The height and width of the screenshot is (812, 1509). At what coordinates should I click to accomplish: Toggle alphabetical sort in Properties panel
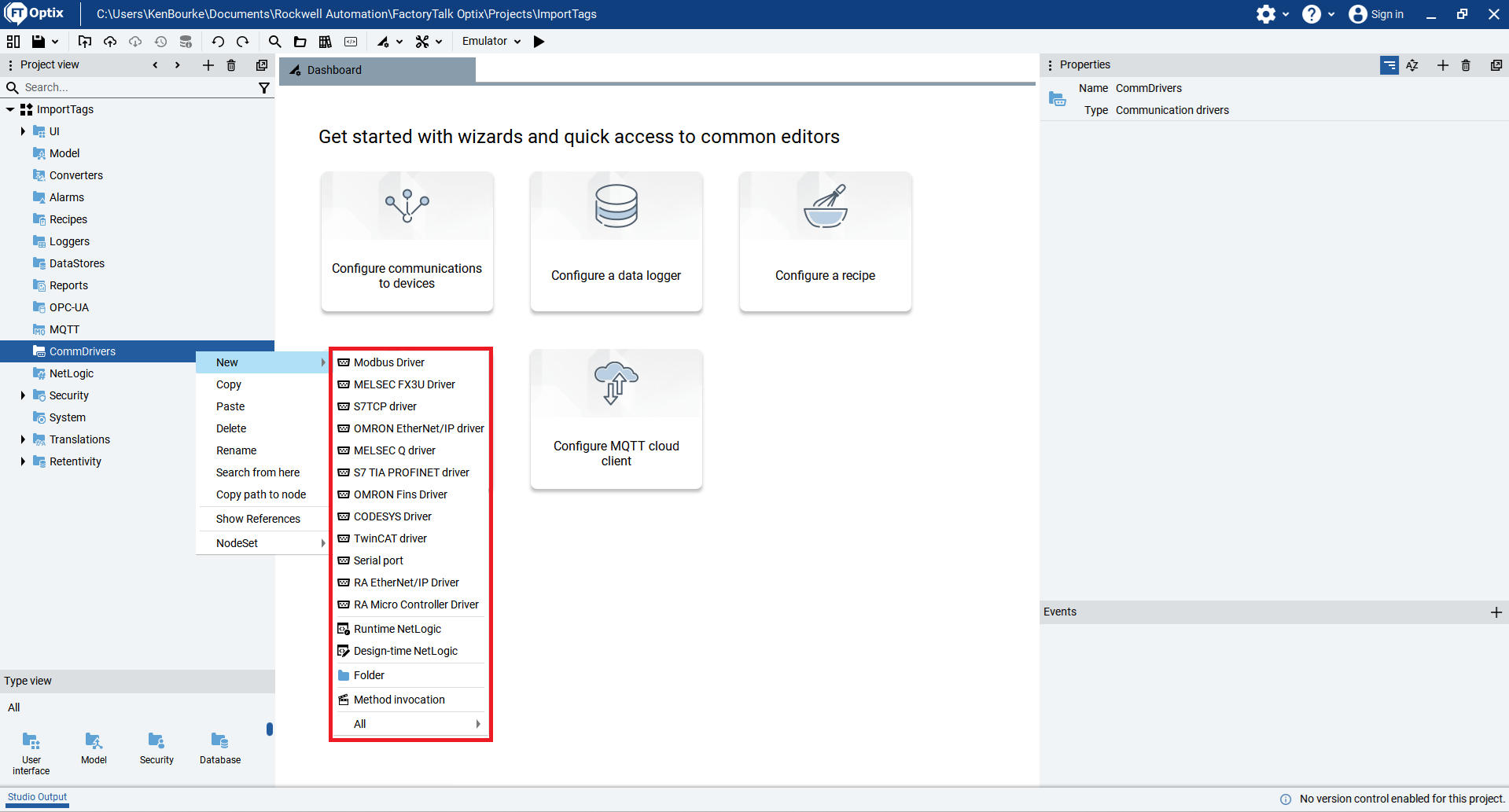pos(1412,65)
